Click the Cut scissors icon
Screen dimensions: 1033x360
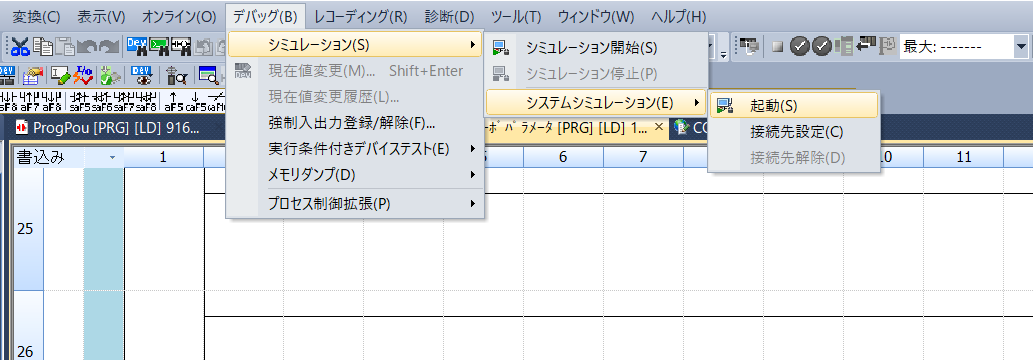coord(20,46)
